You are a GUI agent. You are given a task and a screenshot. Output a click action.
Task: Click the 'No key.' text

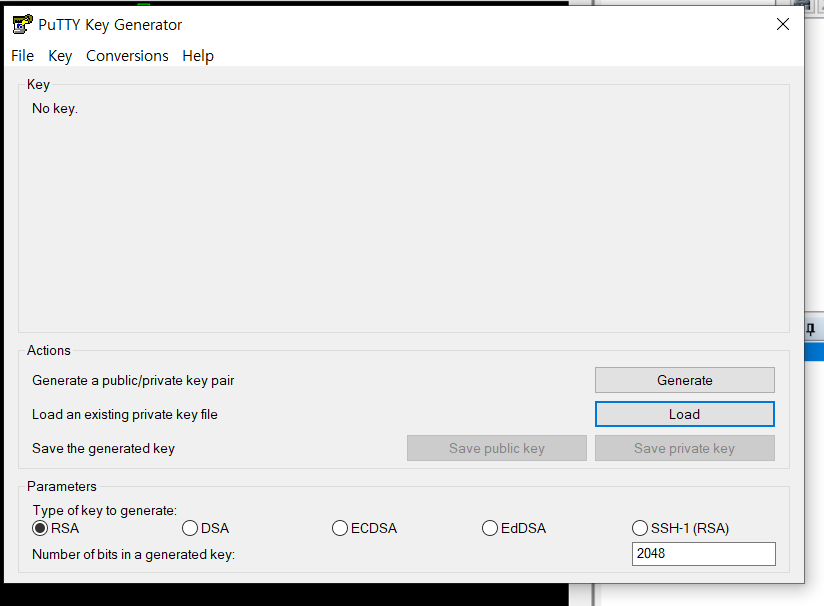coord(55,108)
